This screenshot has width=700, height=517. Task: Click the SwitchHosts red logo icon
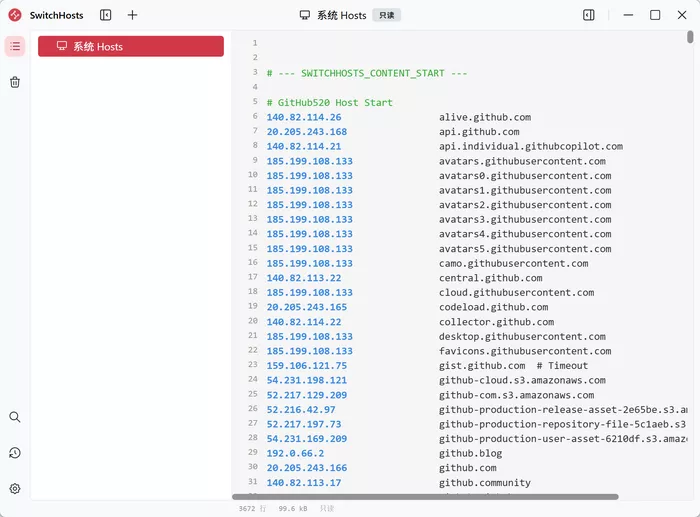[x=15, y=15]
